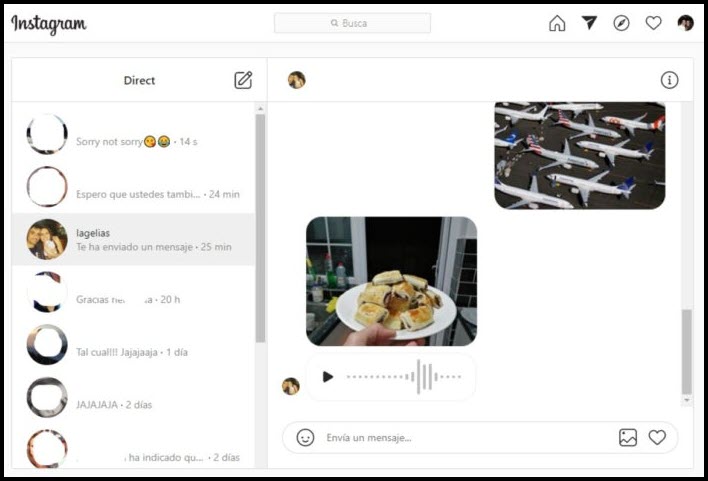The height and width of the screenshot is (481, 708).
Task: Open the food plate photo
Action: pyautogui.click(x=391, y=281)
